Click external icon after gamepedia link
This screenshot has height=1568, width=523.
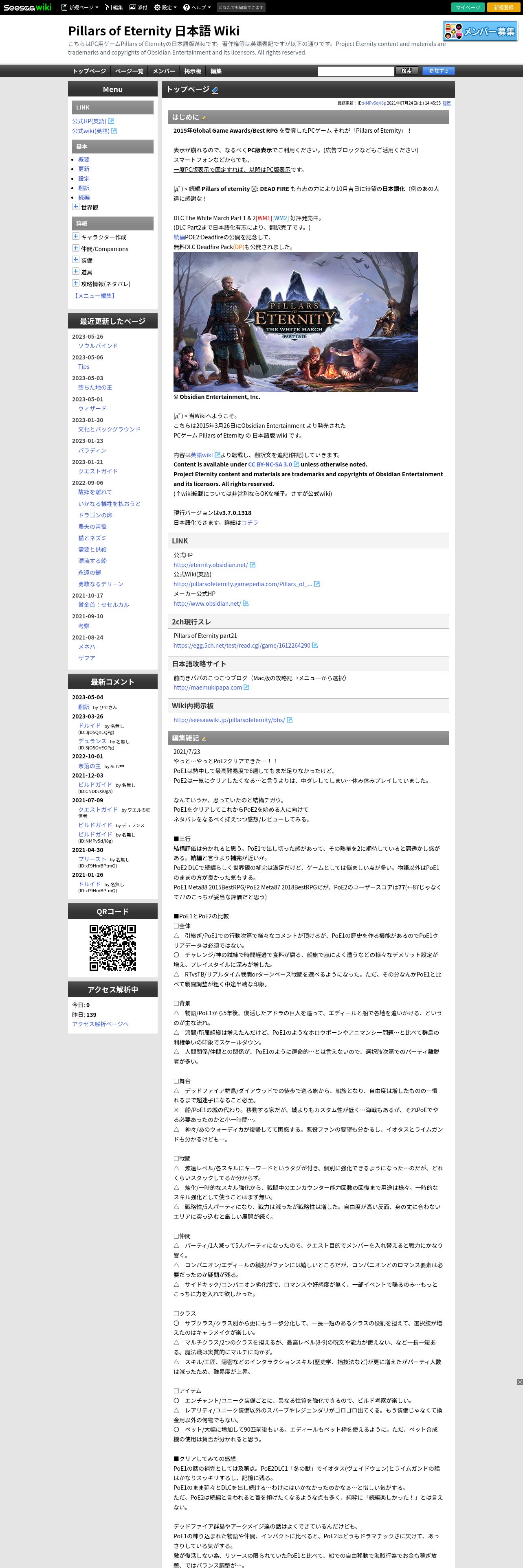pyautogui.click(x=316, y=585)
